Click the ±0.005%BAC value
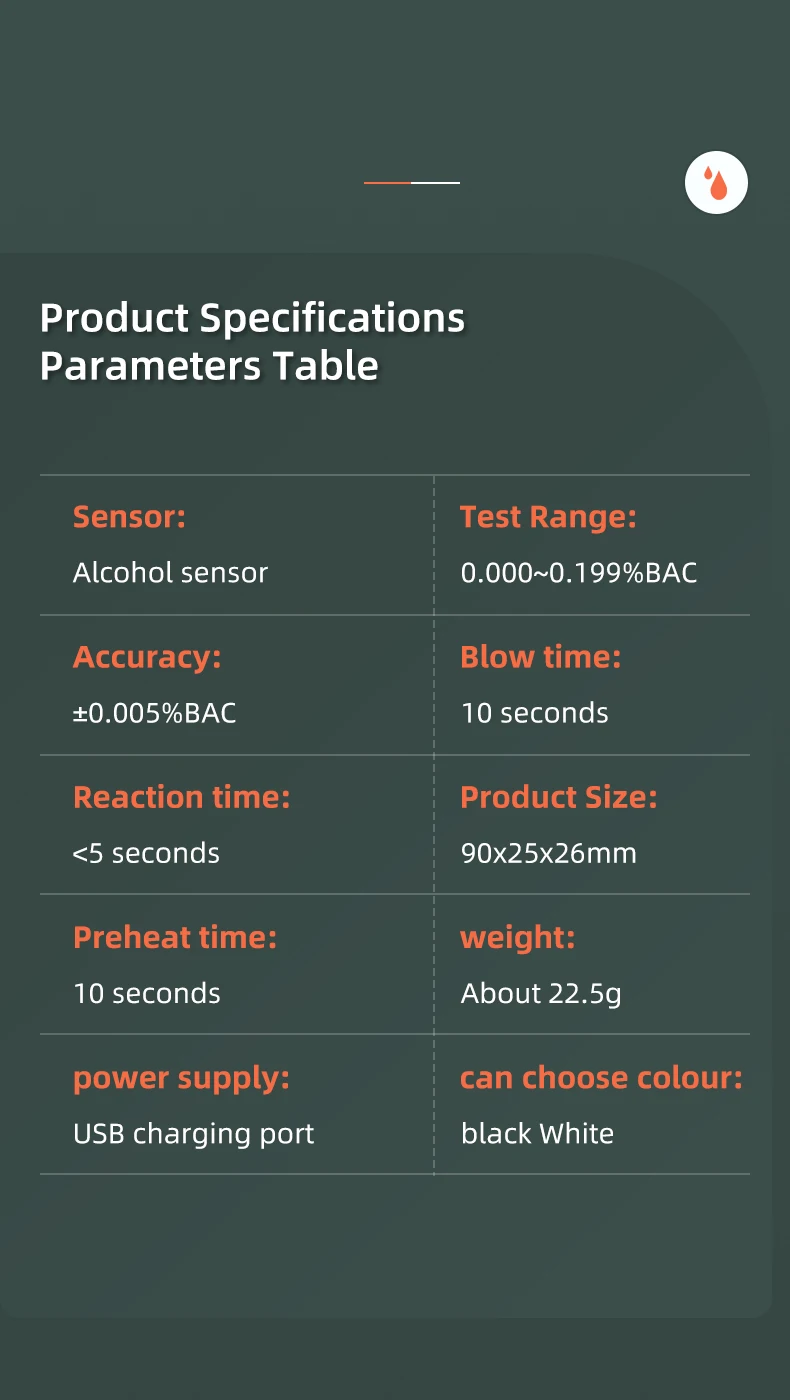Image resolution: width=790 pixels, height=1400 pixels. coord(154,713)
